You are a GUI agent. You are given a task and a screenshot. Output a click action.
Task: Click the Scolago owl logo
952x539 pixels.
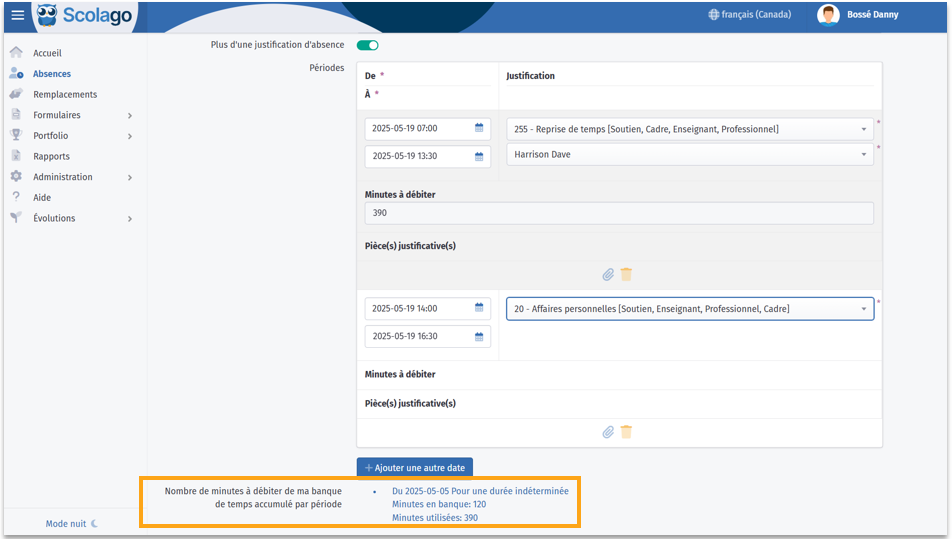pyautogui.click(x=47, y=15)
